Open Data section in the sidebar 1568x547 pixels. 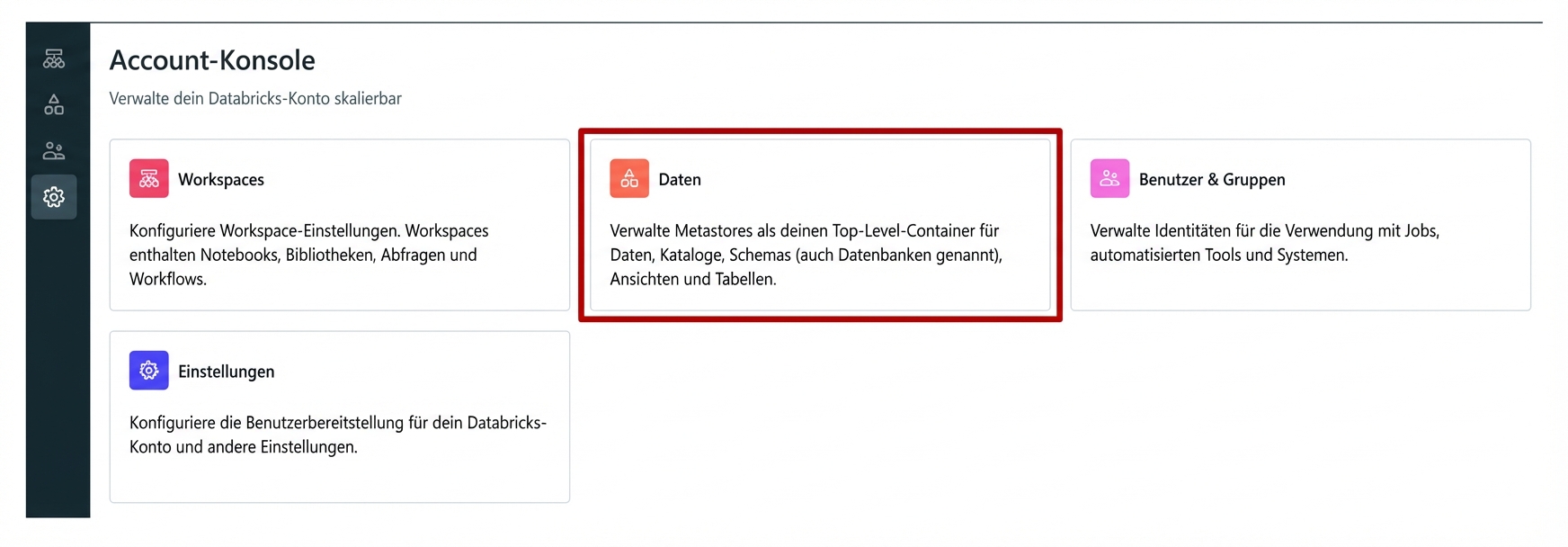54,105
